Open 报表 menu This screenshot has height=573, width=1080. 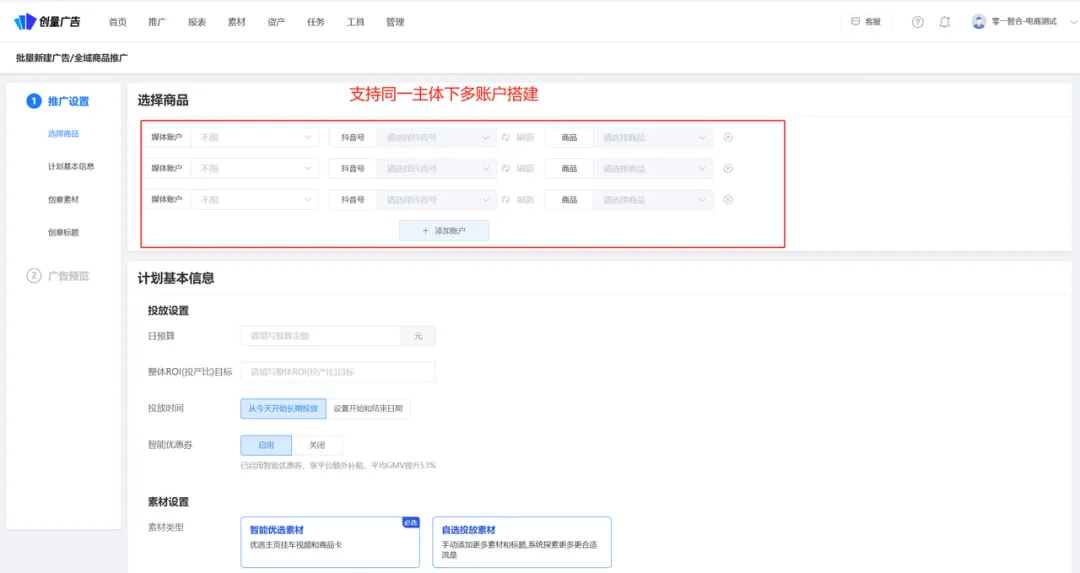click(197, 22)
